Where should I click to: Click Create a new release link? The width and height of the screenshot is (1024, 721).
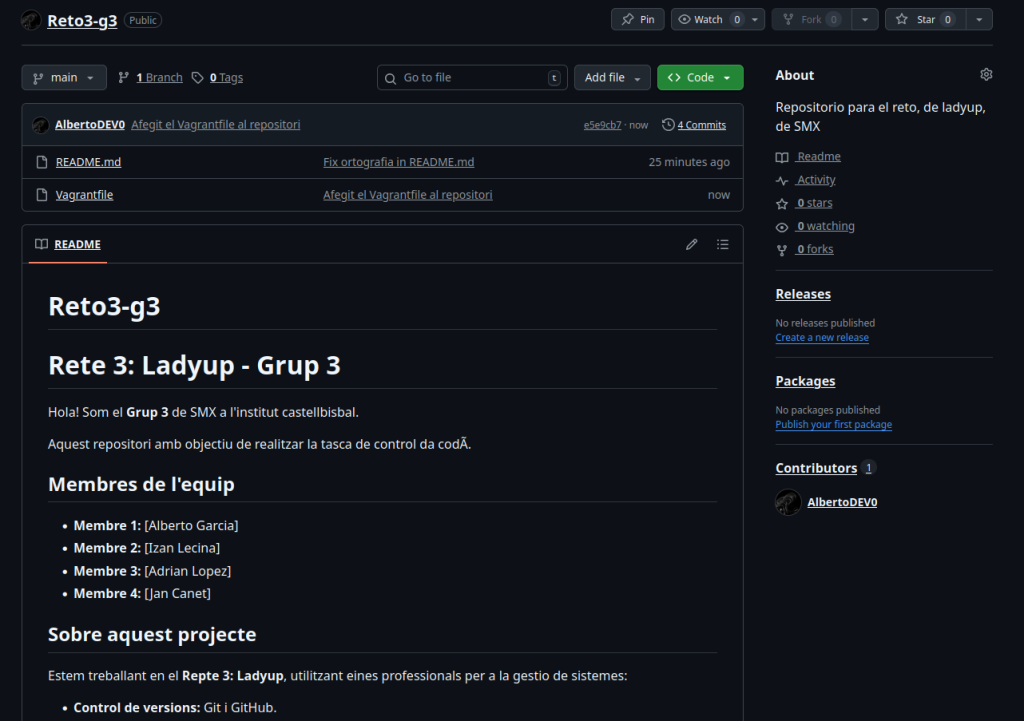822,338
